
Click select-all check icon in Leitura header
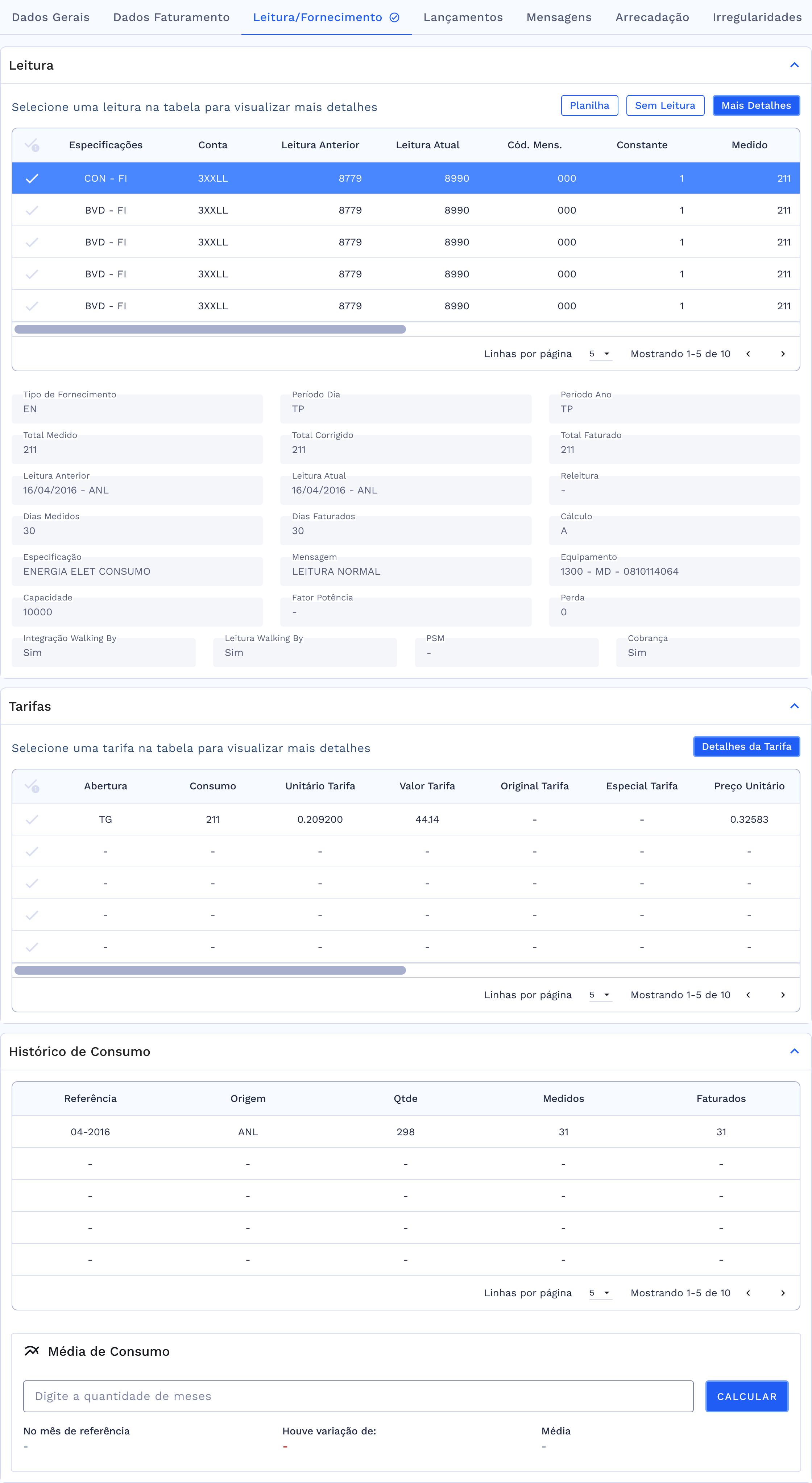click(x=32, y=145)
